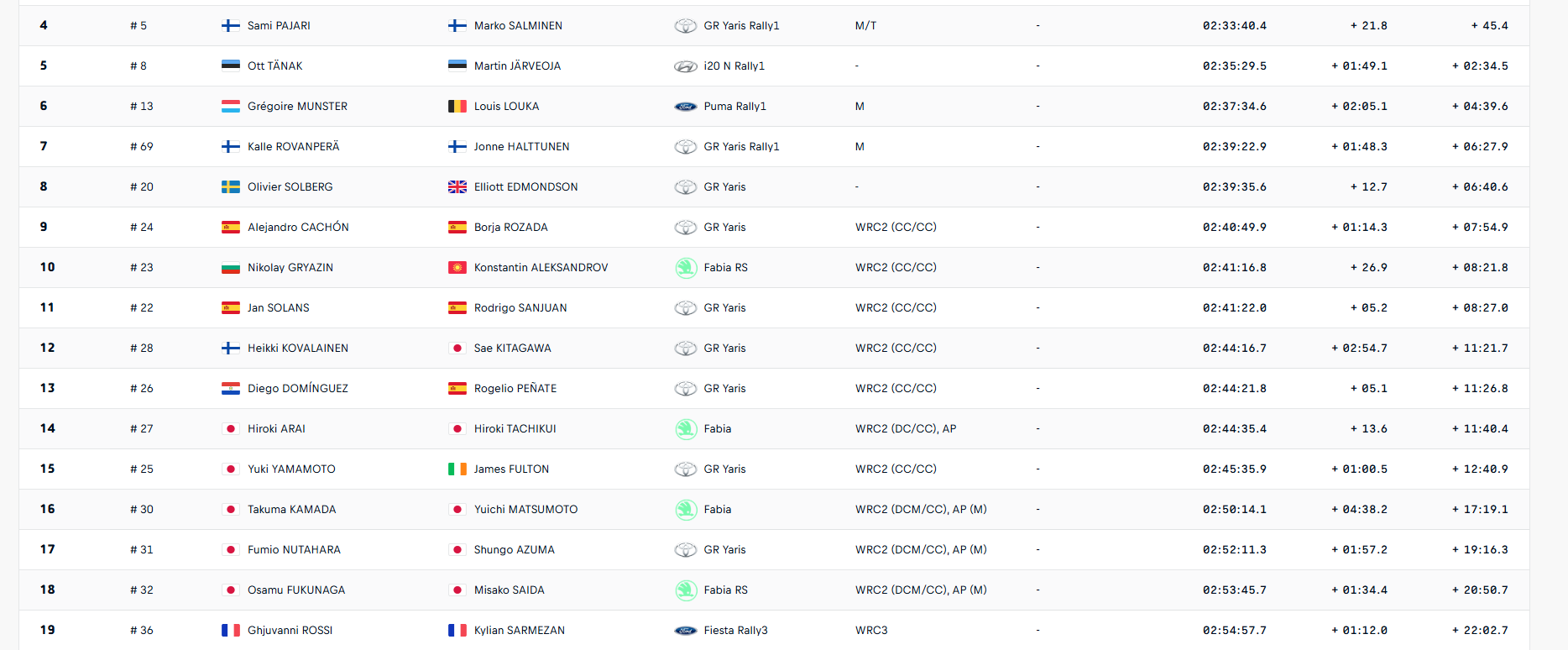Click the Spanish flag beside Alejandro CACHÓN
This screenshot has height=650, width=1568.
pos(231,228)
